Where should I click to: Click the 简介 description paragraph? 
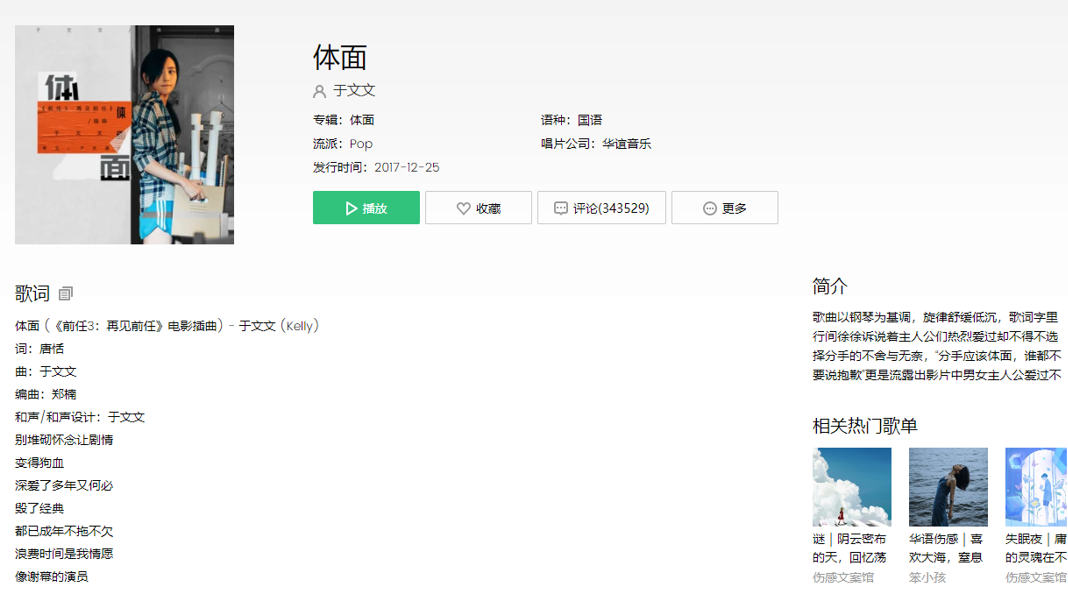[x=937, y=346]
